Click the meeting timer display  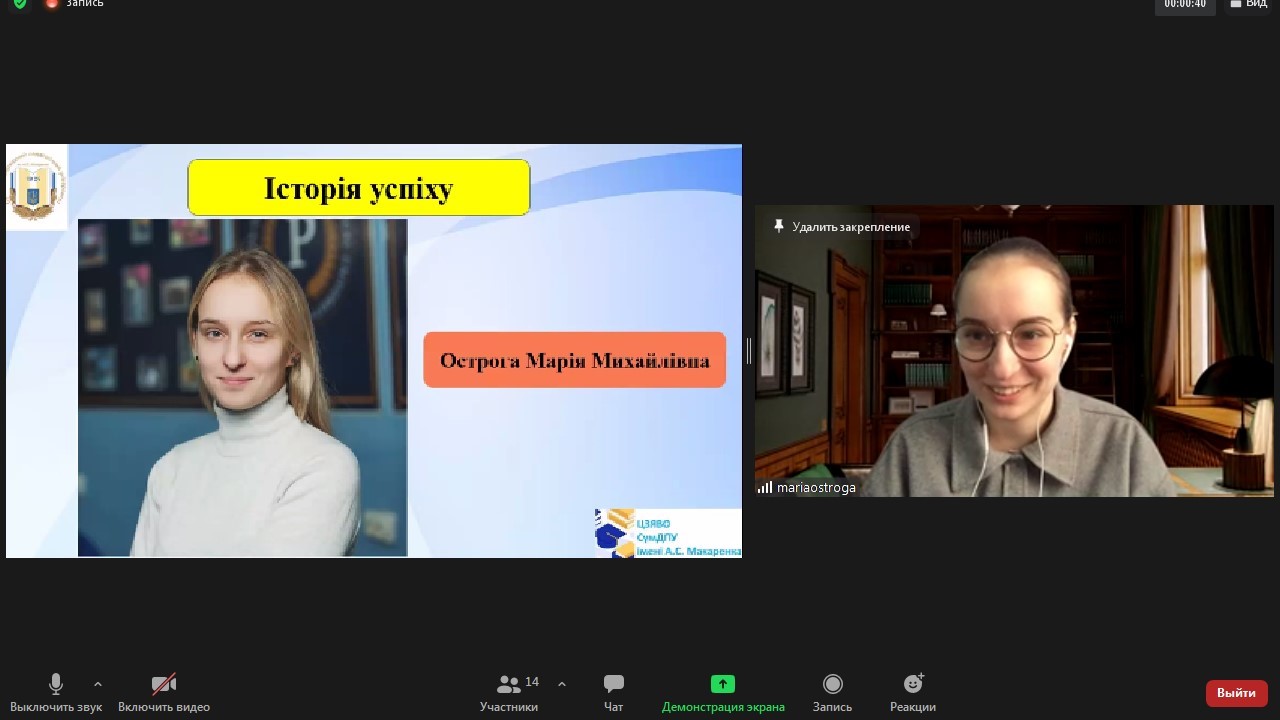point(1185,4)
